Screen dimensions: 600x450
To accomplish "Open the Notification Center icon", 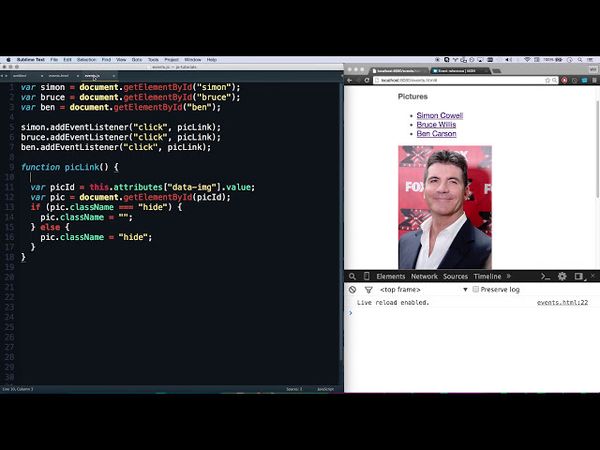I will pos(592,60).
